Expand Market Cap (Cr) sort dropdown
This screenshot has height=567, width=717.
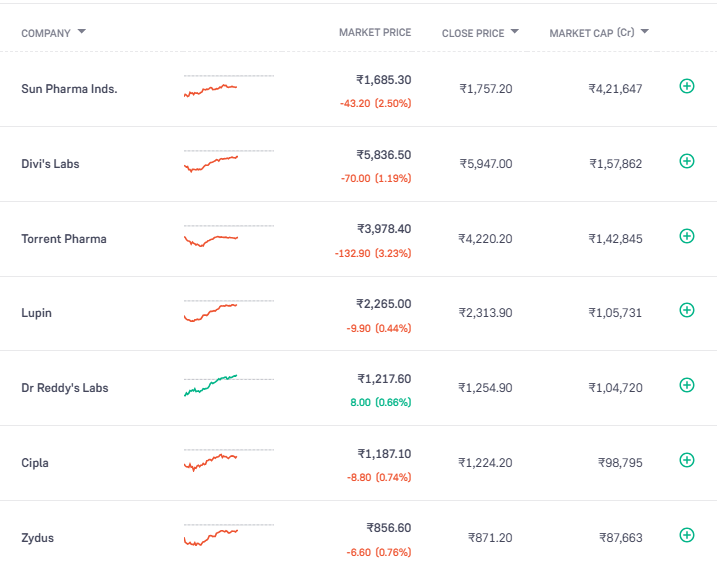tap(645, 32)
